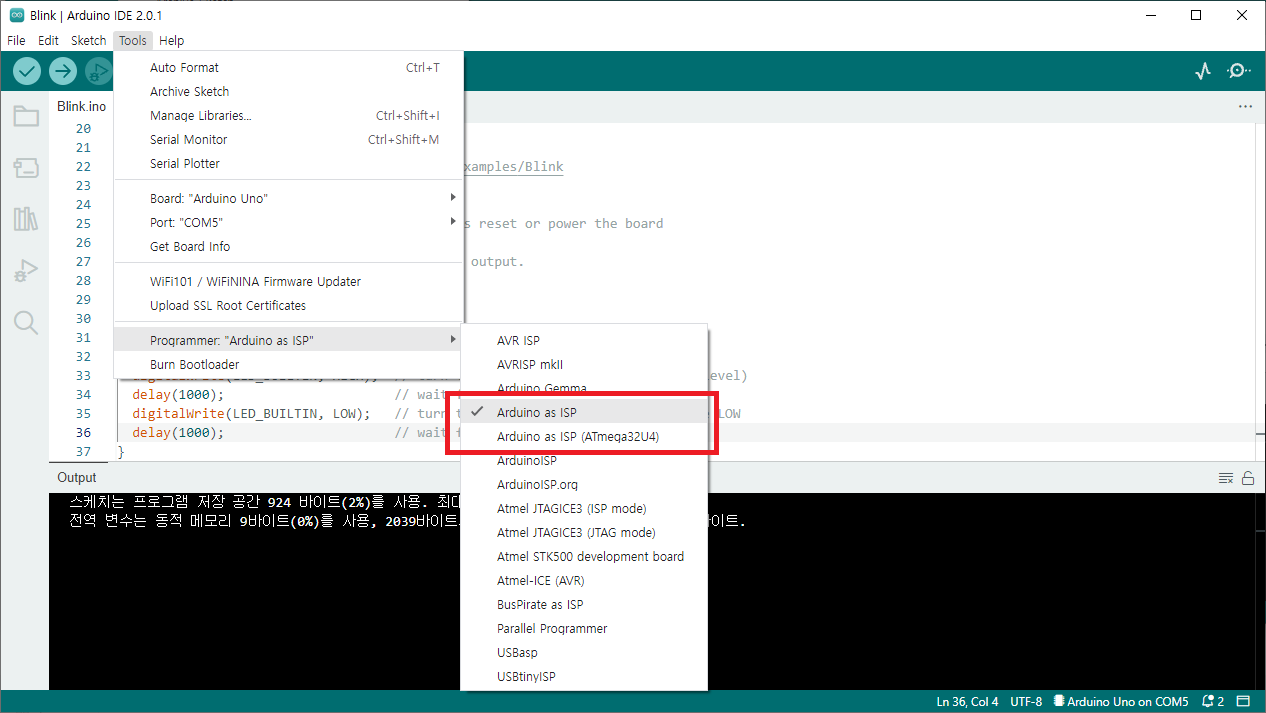This screenshot has height=713, width=1266.
Task: Open the File menu
Action: point(16,41)
